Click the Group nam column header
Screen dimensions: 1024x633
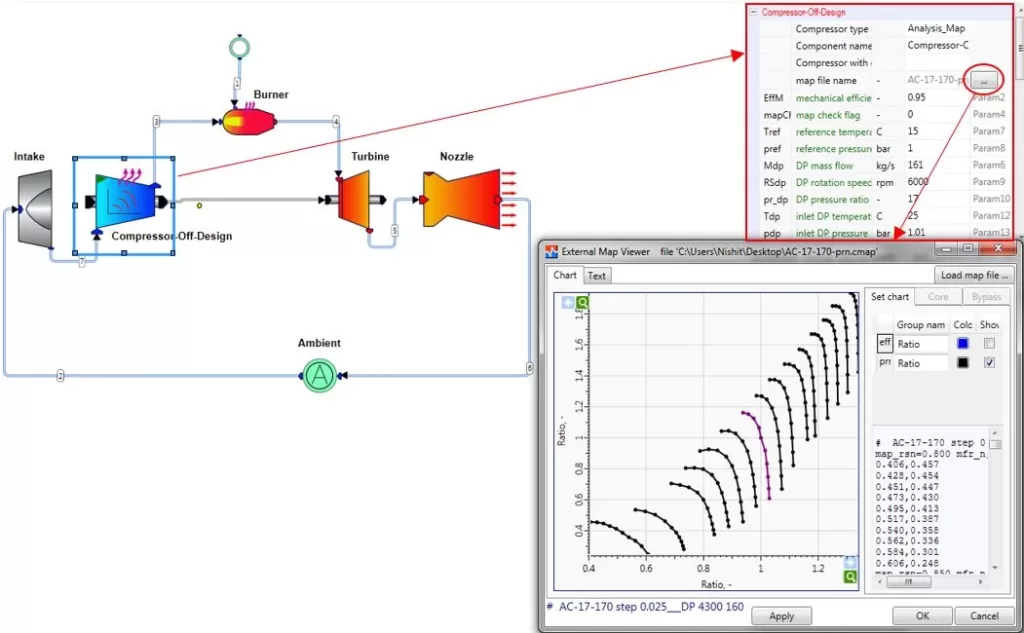[920, 325]
